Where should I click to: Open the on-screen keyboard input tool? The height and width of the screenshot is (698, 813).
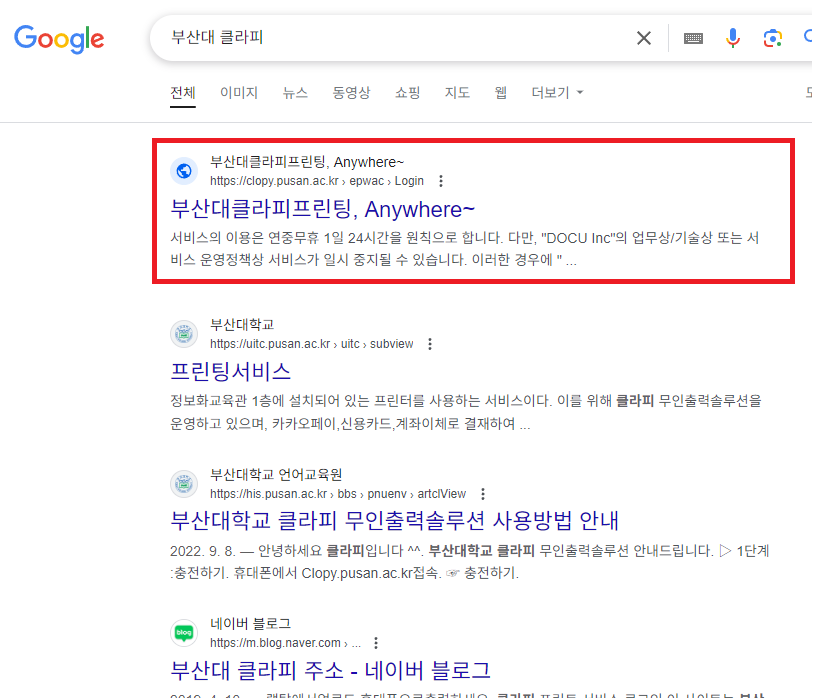[x=693, y=38]
